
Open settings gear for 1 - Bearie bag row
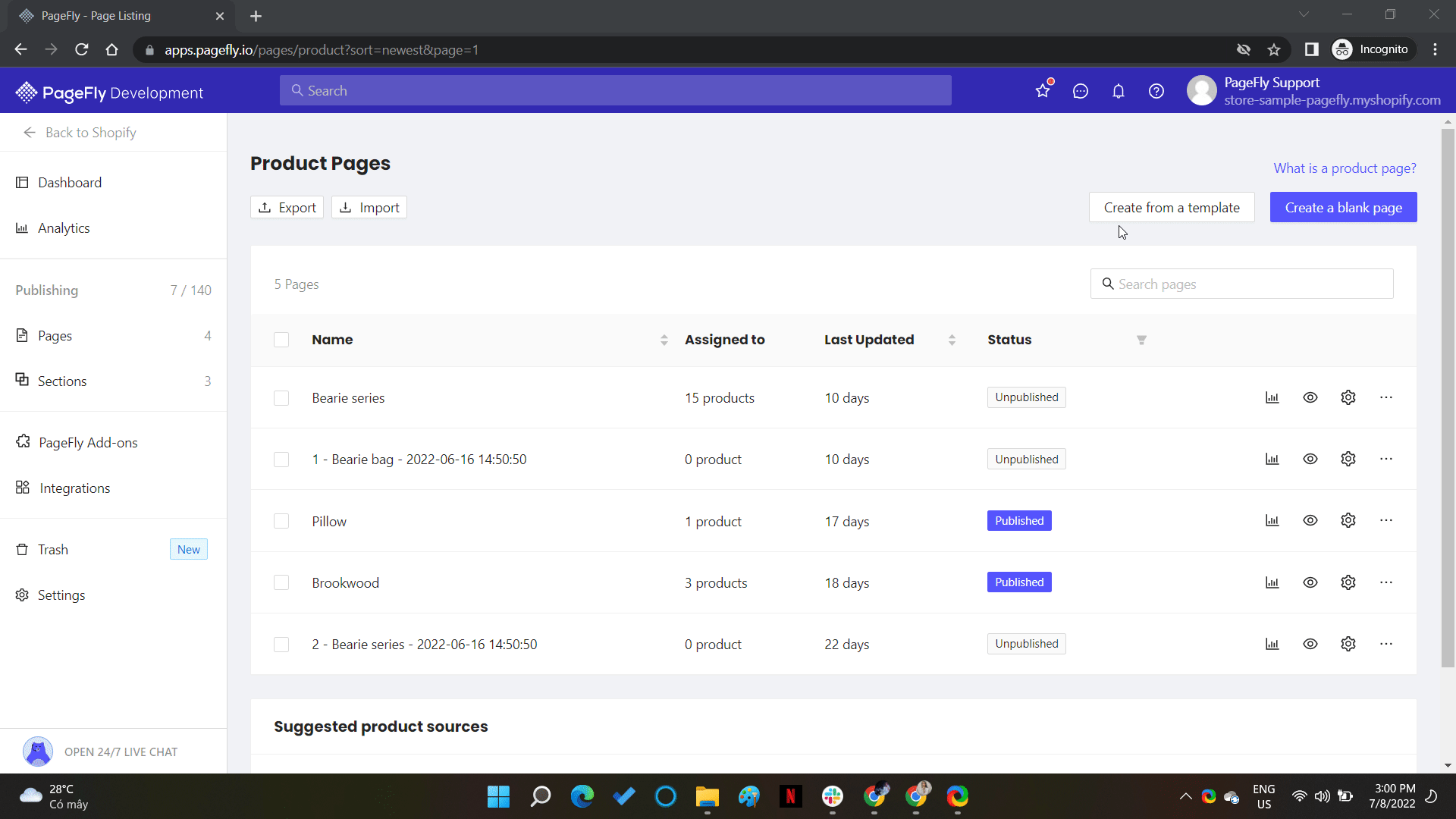pyautogui.click(x=1348, y=459)
